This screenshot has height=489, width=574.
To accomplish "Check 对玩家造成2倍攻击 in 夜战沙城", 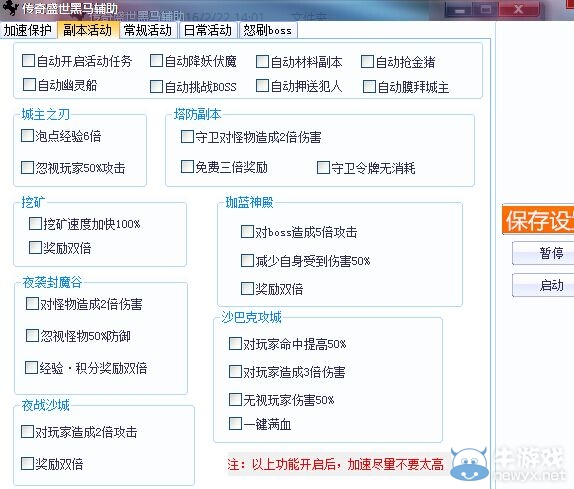I will (27, 432).
